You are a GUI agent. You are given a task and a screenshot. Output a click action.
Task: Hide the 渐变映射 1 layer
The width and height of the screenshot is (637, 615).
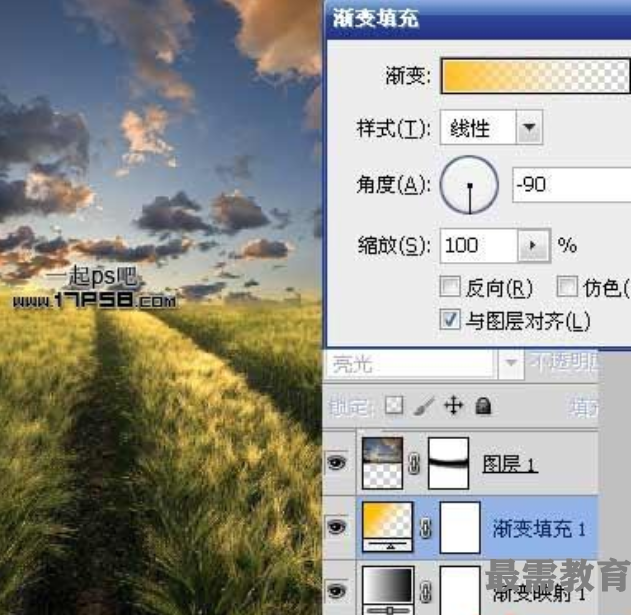(337, 591)
